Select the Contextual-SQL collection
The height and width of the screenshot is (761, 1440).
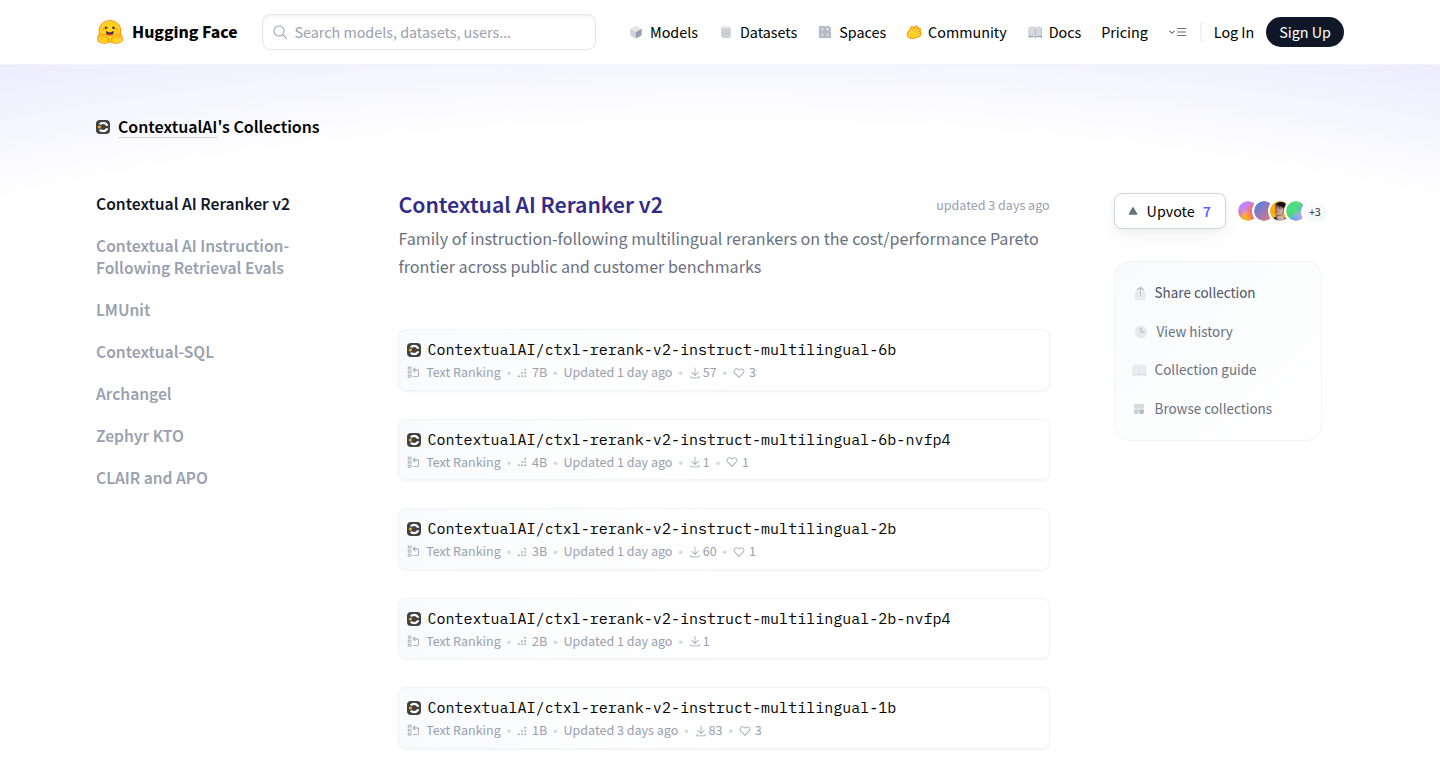[155, 352]
